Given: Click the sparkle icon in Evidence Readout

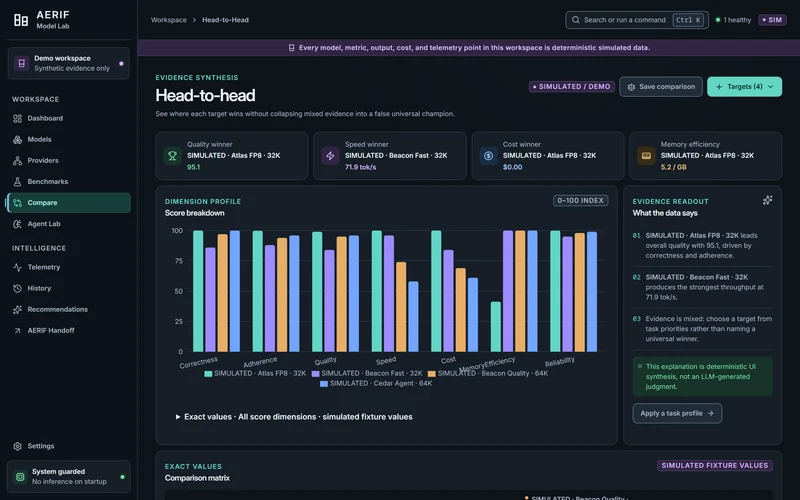Looking at the screenshot, I should (x=767, y=201).
